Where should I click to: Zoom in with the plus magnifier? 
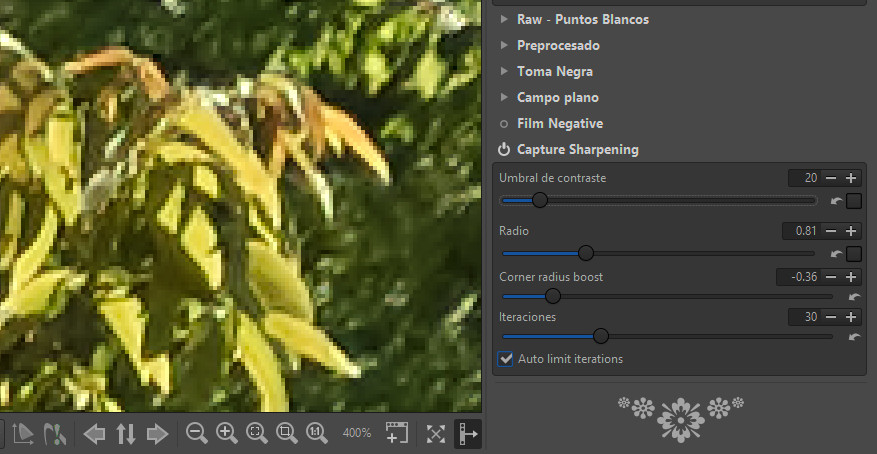click(x=227, y=433)
